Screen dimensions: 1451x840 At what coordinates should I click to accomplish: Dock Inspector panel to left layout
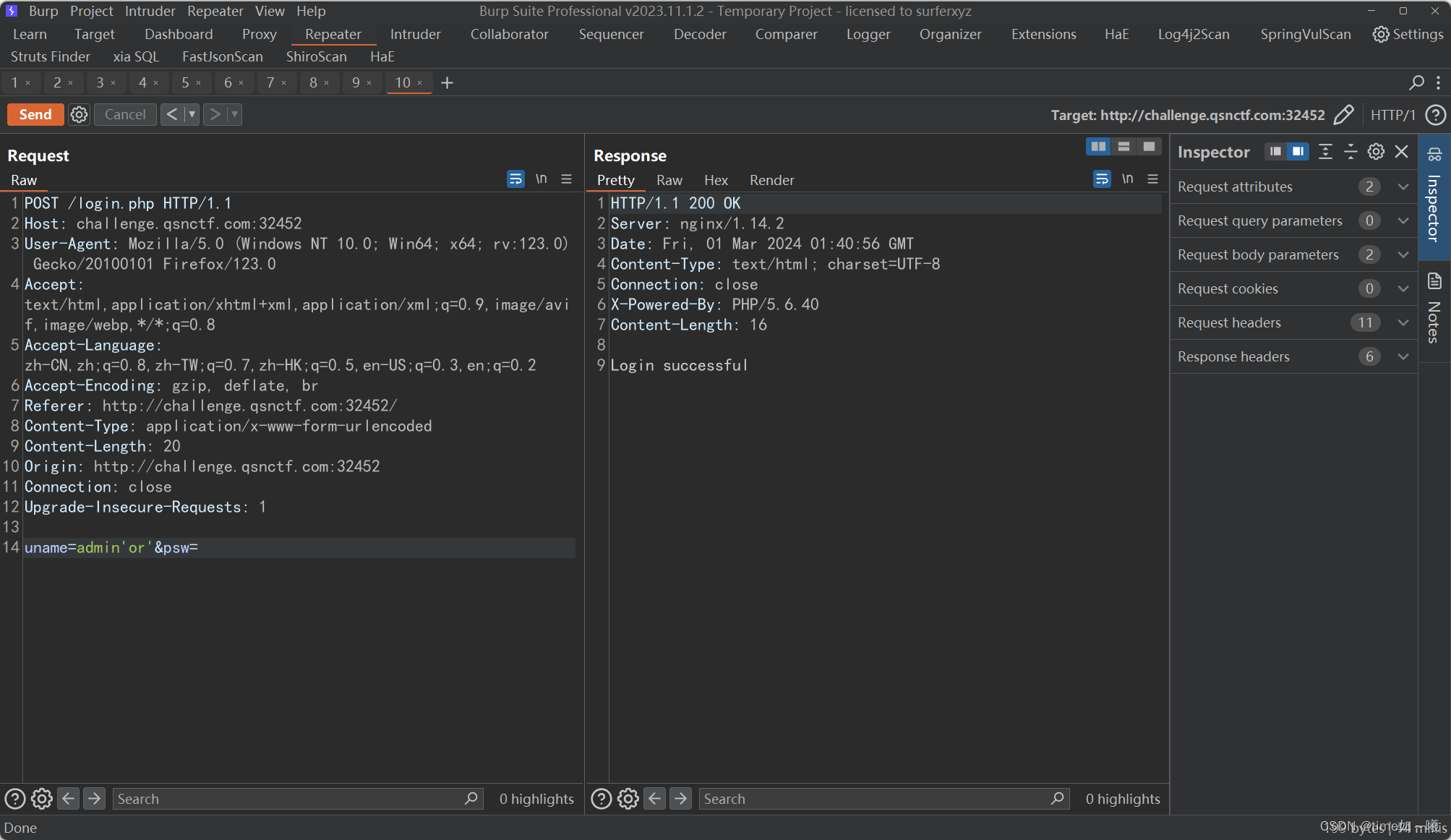coord(1275,151)
